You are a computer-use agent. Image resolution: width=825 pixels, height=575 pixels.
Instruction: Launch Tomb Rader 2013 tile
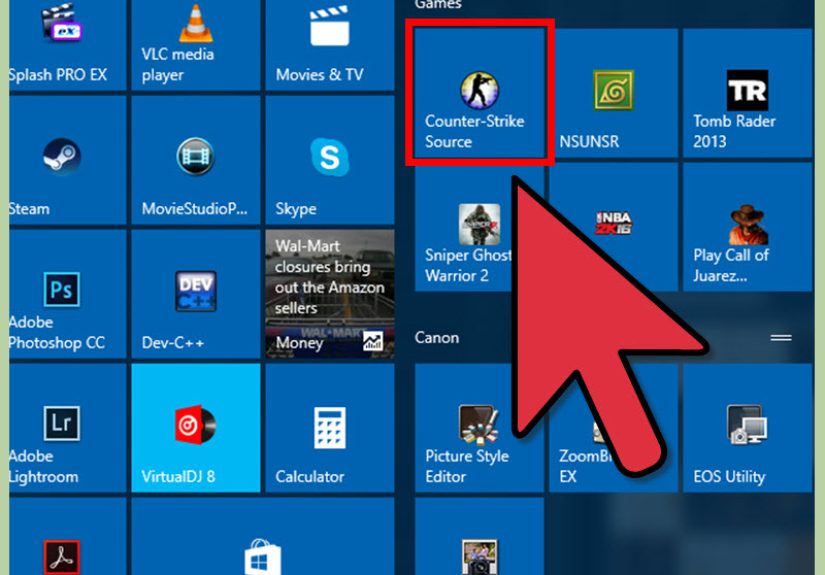748,93
